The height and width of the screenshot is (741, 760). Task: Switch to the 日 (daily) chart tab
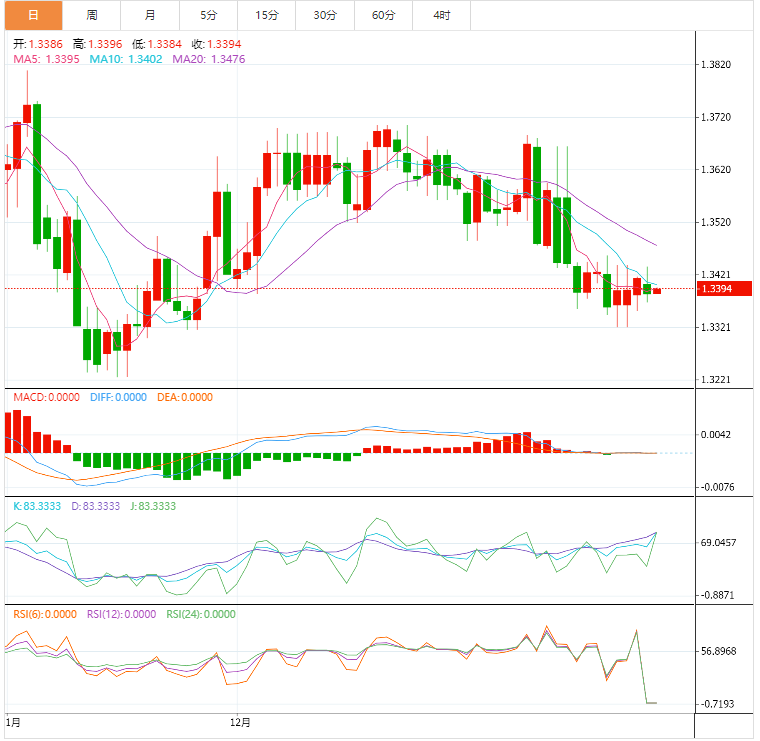tap(33, 15)
